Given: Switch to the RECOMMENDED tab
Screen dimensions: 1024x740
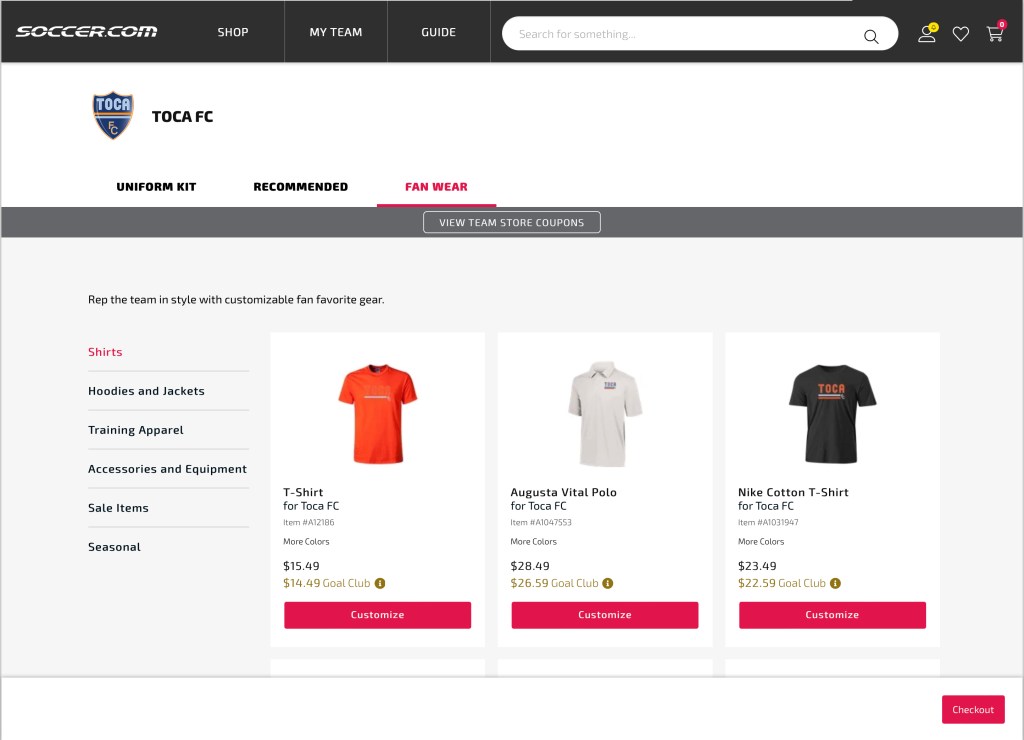Looking at the screenshot, I should point(300,187).
